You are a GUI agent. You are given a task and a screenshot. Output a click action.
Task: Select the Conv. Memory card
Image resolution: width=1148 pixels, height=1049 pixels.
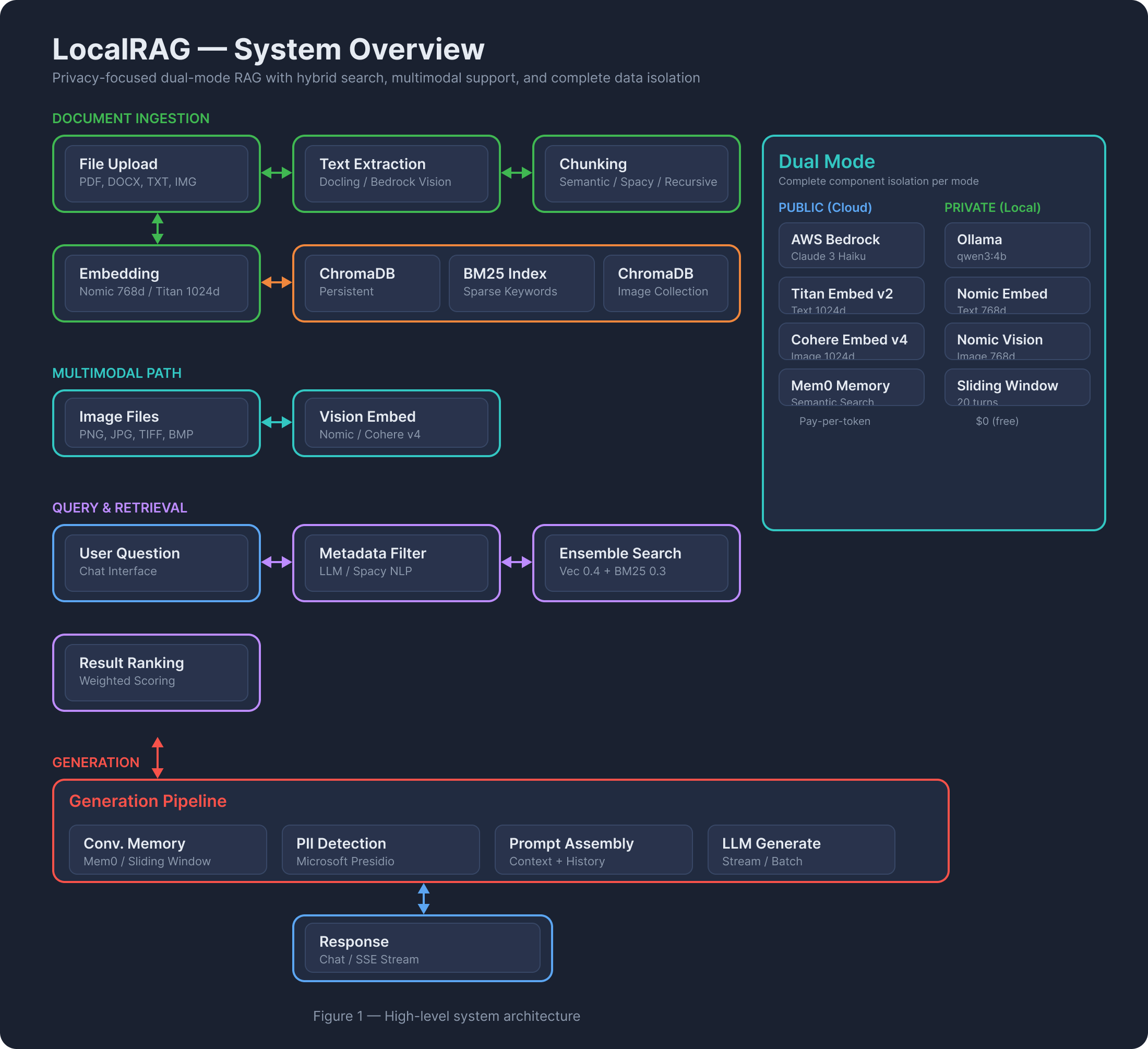(168, 850)
